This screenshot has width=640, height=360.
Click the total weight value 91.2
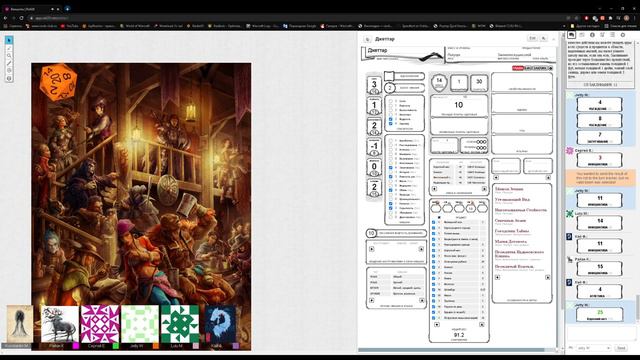(459, 335)
